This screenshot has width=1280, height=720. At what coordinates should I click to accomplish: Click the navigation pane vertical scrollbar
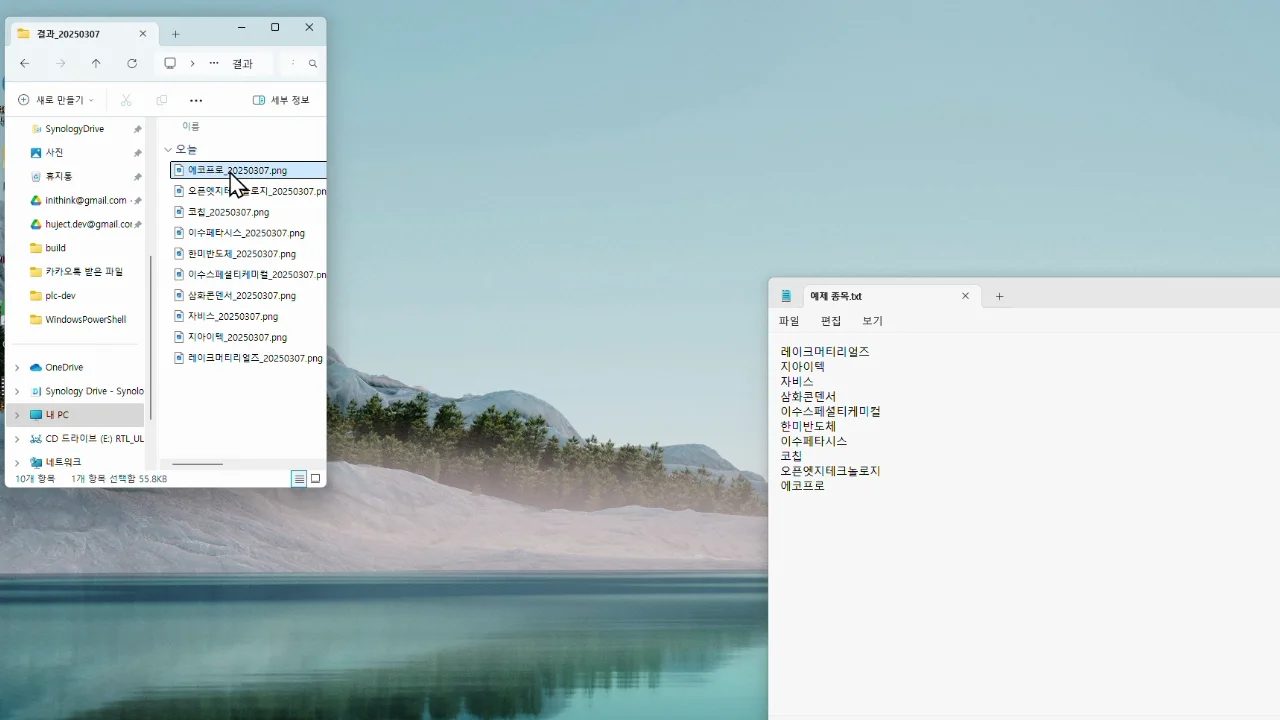151,338
